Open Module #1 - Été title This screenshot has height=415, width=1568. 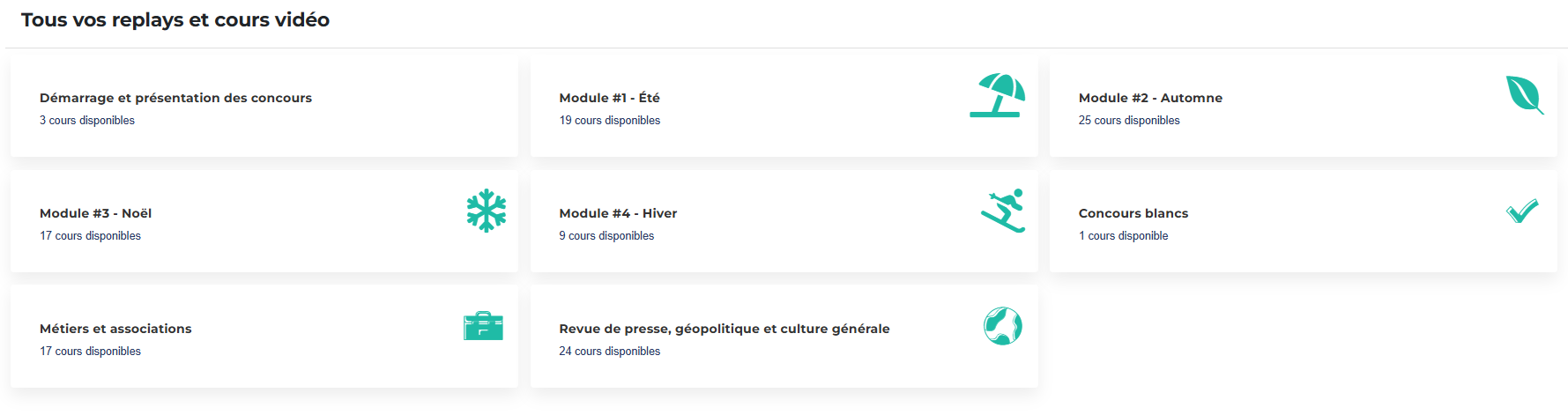coord(609,98)
